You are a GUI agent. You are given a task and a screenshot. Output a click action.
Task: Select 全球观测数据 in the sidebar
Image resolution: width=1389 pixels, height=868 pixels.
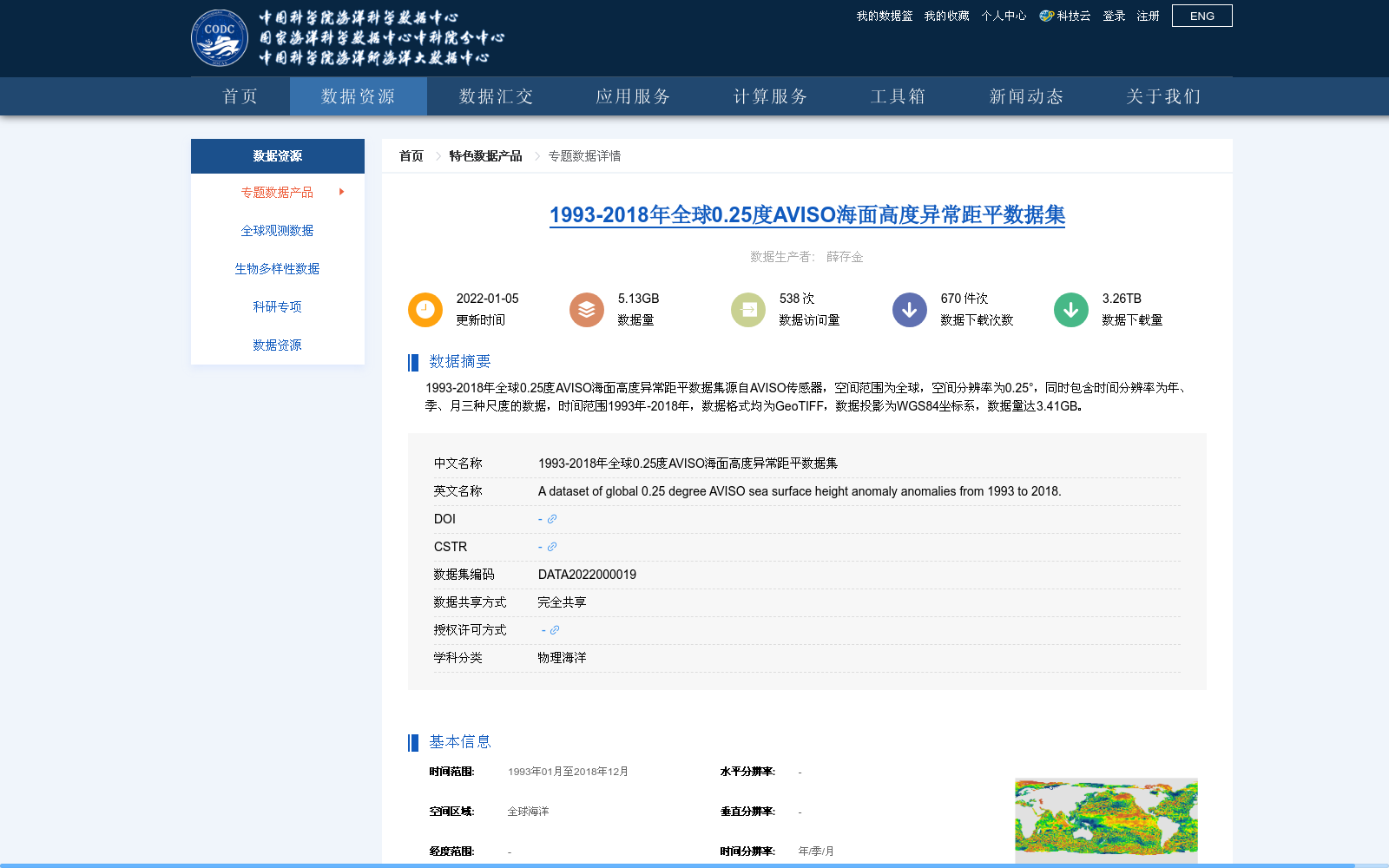tap(277, 230)
